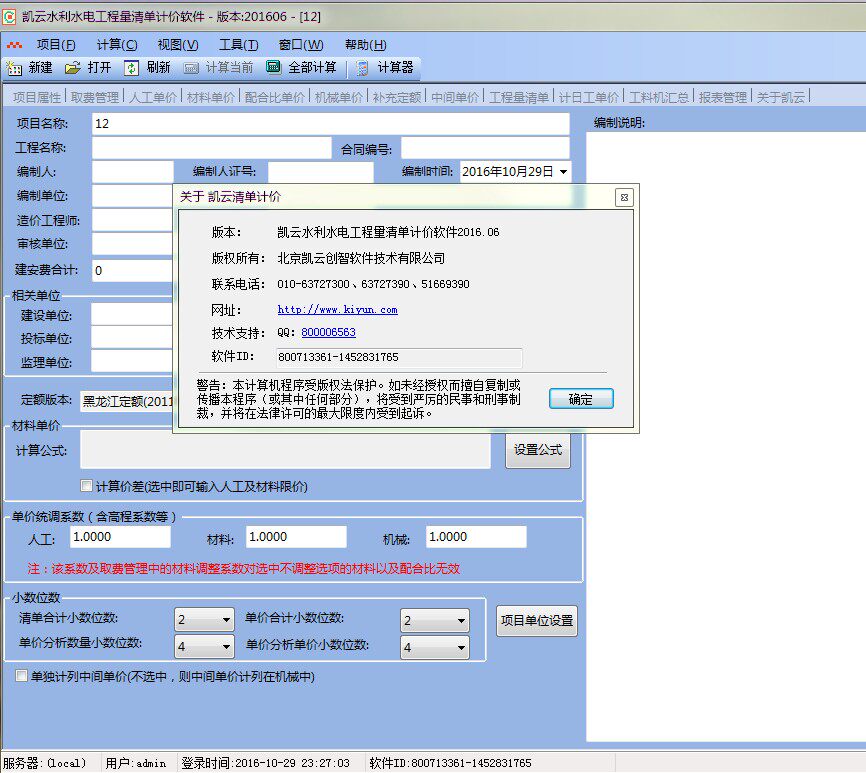Click the 项目单位设置 button
Viewport: 866px width, 773px height.
[x=537, y=621]
